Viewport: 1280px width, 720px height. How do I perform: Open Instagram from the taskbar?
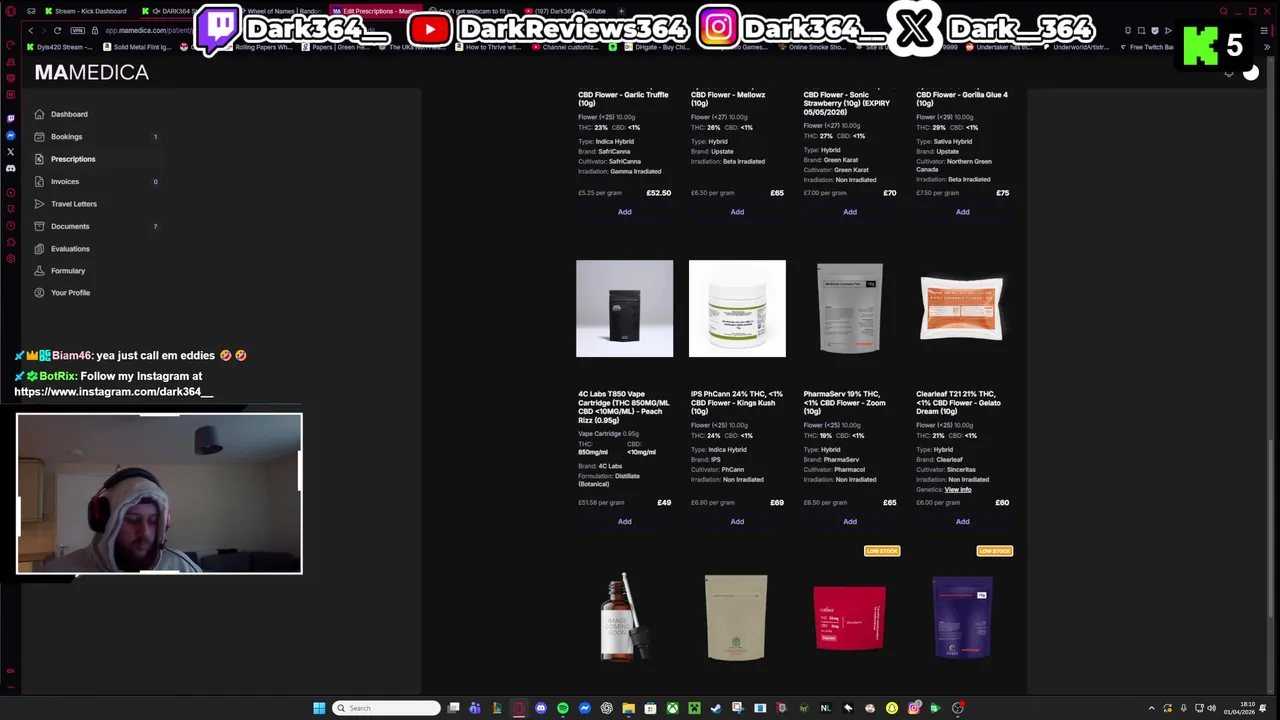coord(914,708)
